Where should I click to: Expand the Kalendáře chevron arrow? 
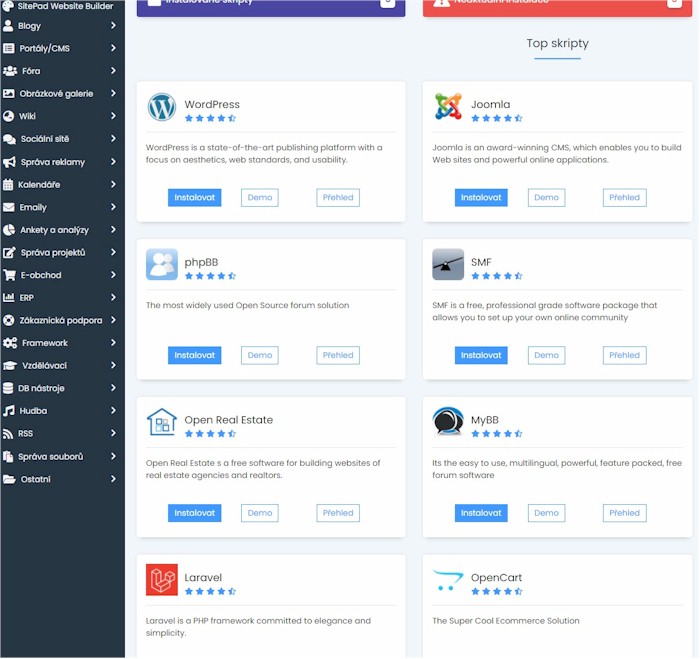[113, 184]
